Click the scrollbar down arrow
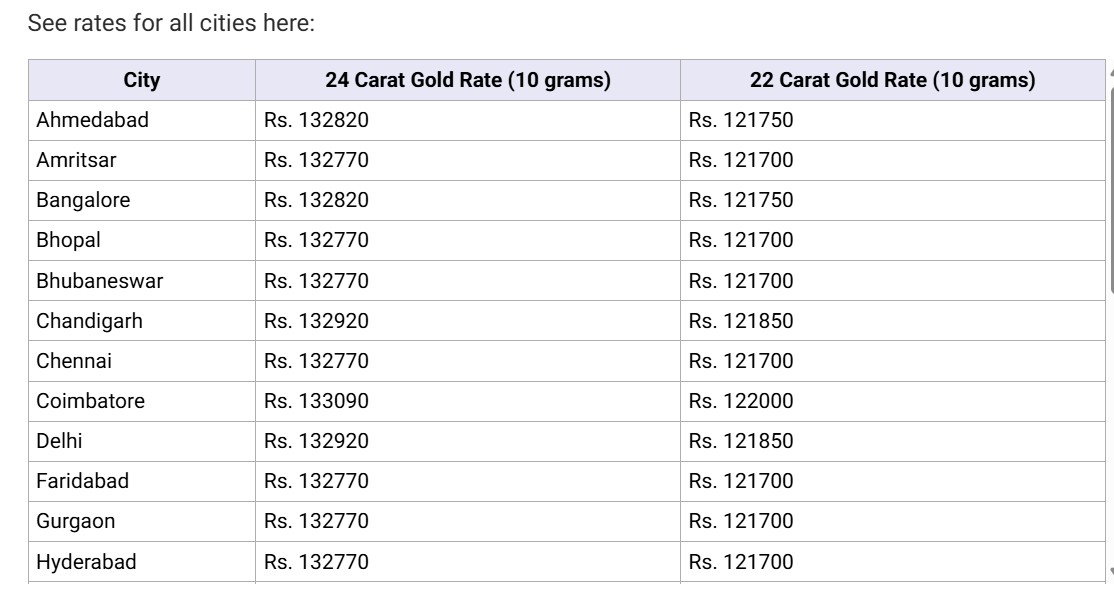Screen dimensions: 1114x604 [x=1111, y=573]
